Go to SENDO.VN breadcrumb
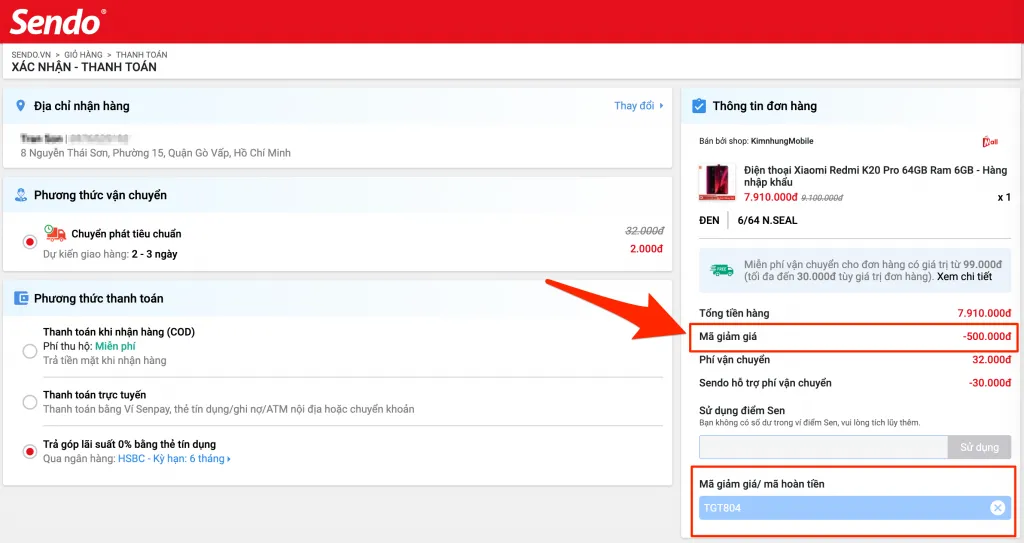This screenshot has height=543, width=1024. [x=31, y=55]
